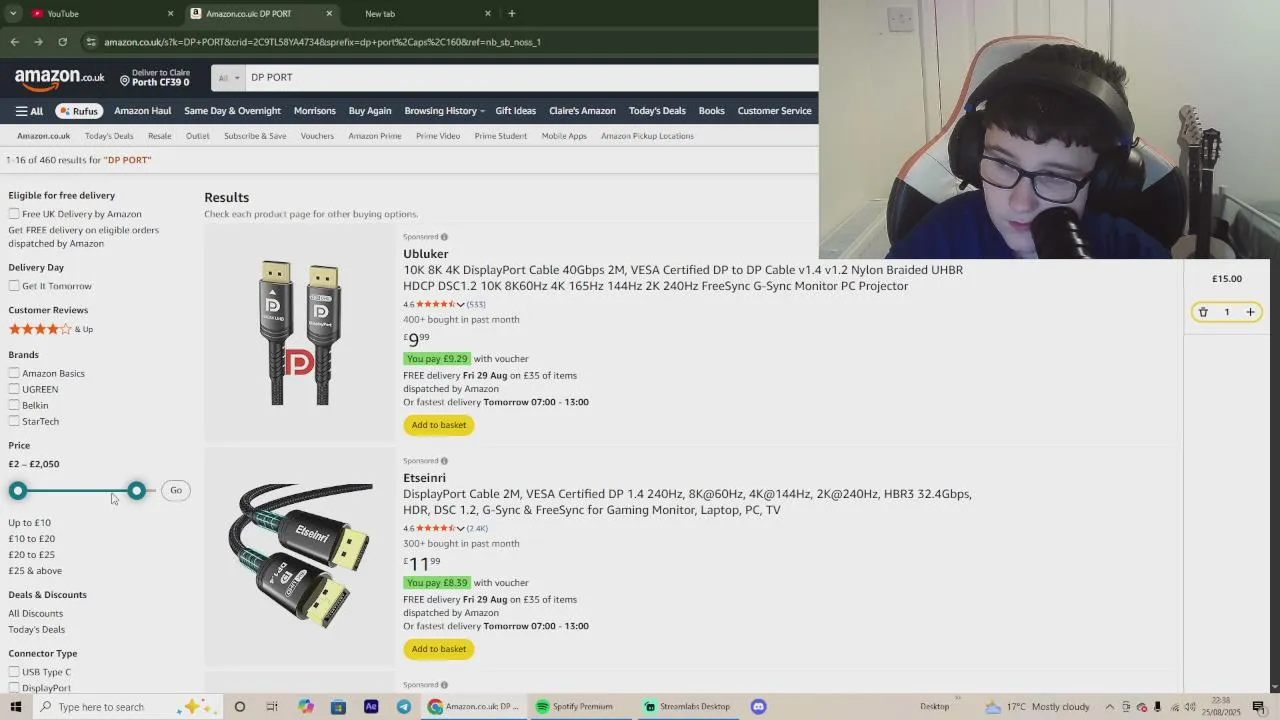This screenshot has width=1280, height=720.
Task: Open the Amazon.co.uk logo home link
Action: (x=60, y=78)
